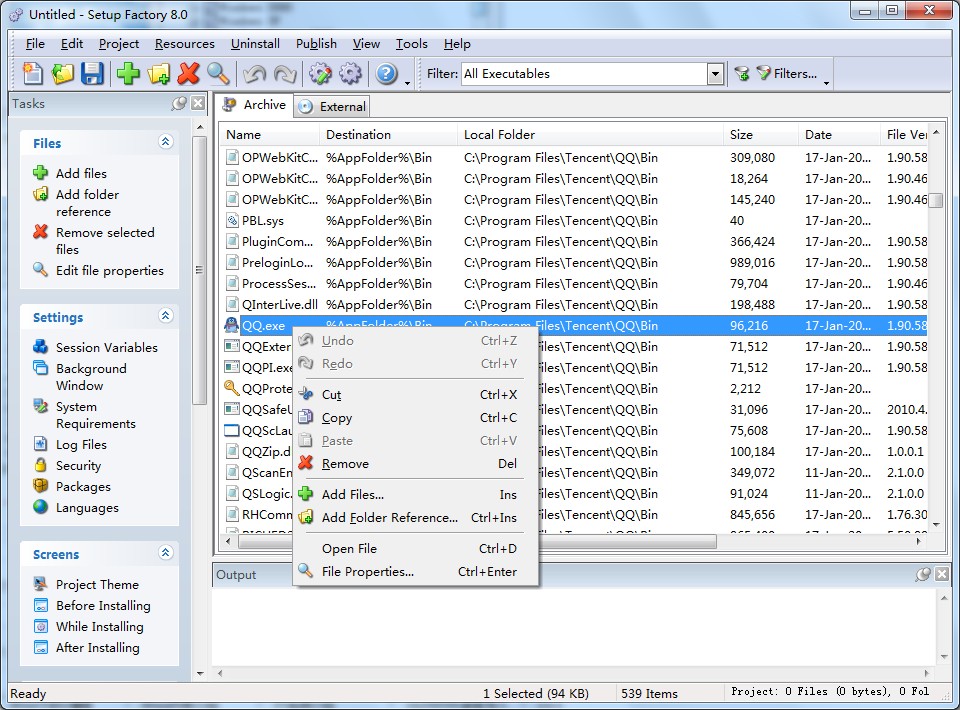The width and height of the screenshot is (960, 710).
Task: Click the magnifier File Properties toolbar icon
Action: 218,74
